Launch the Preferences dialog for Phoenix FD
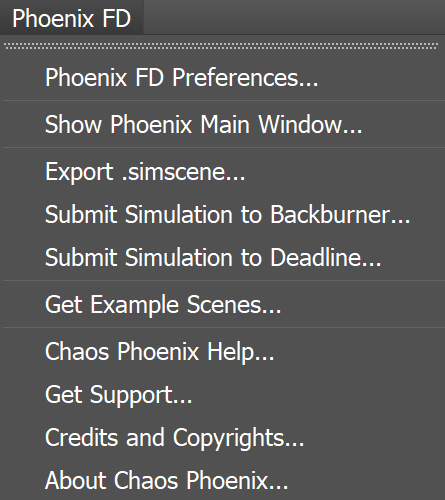 click(224, 77)
